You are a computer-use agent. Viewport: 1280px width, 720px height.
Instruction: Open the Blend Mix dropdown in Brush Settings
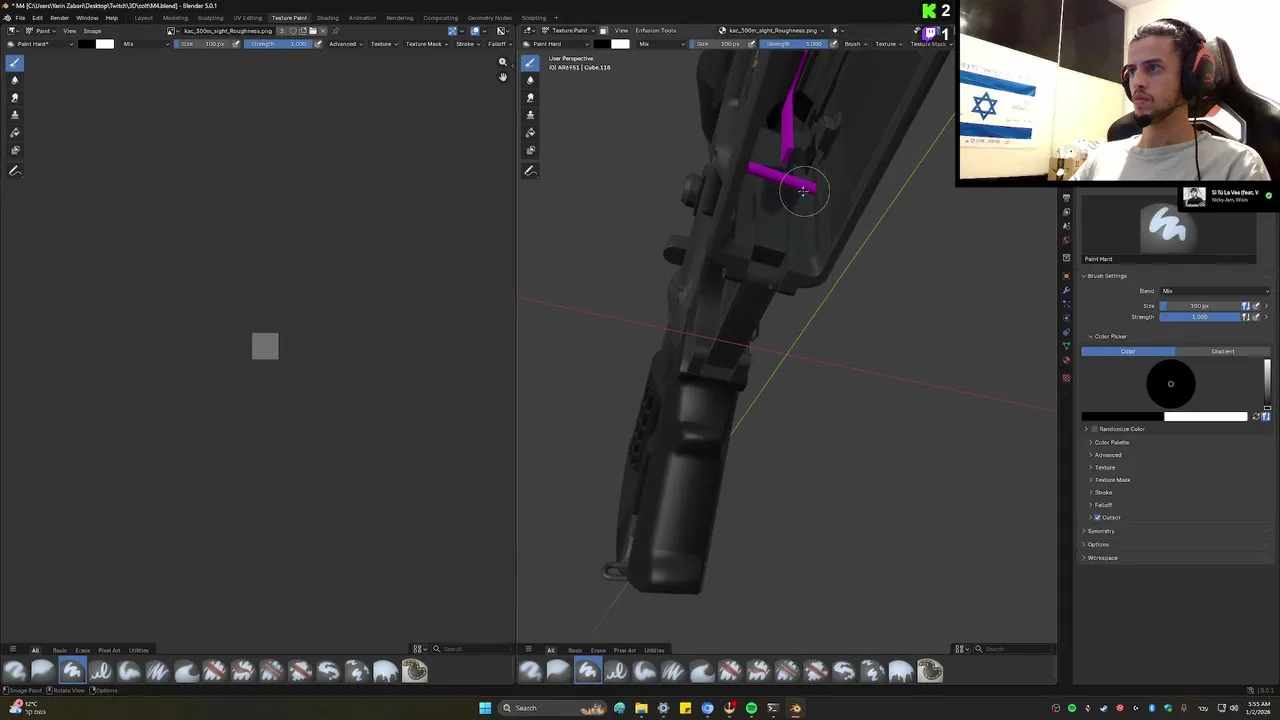point(1214,291)
